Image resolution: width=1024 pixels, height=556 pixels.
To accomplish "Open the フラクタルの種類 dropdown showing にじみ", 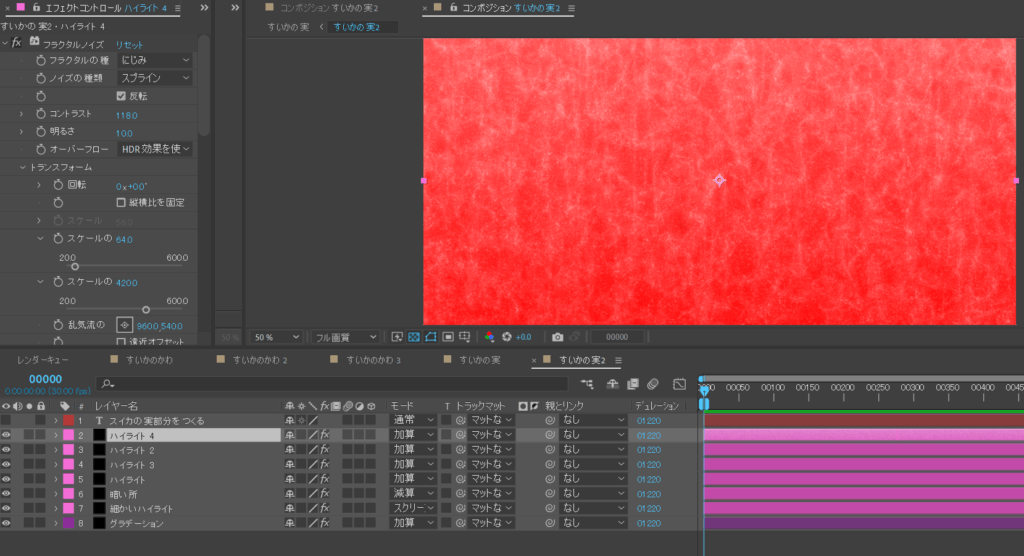I will [x=154, y=60].
